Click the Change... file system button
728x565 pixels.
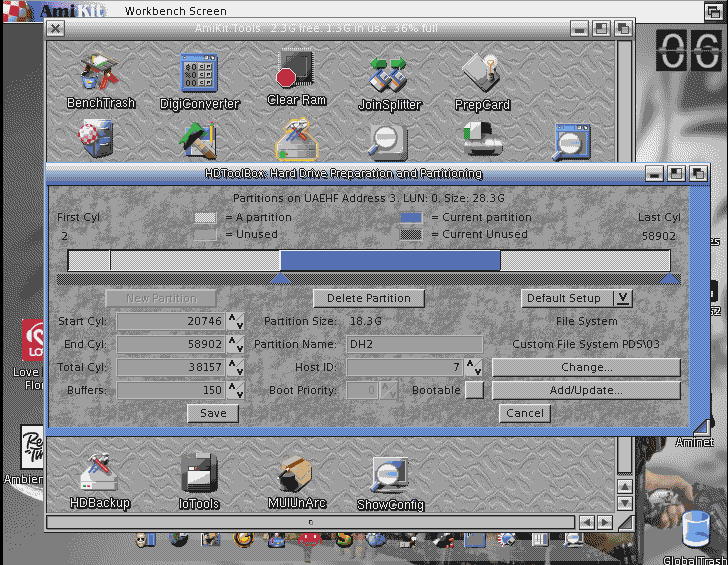point(586,367)
